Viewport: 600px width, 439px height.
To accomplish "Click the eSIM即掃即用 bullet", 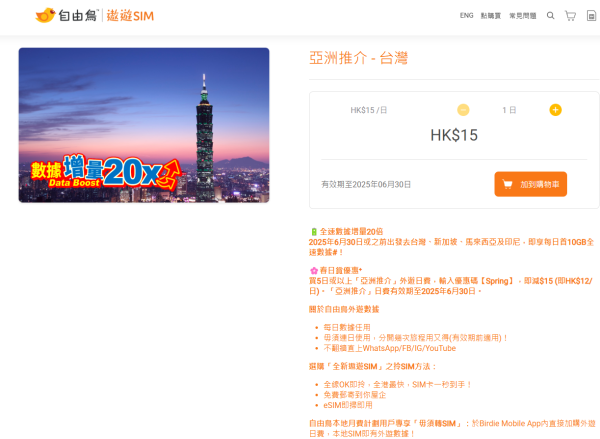I will point(348,405).
